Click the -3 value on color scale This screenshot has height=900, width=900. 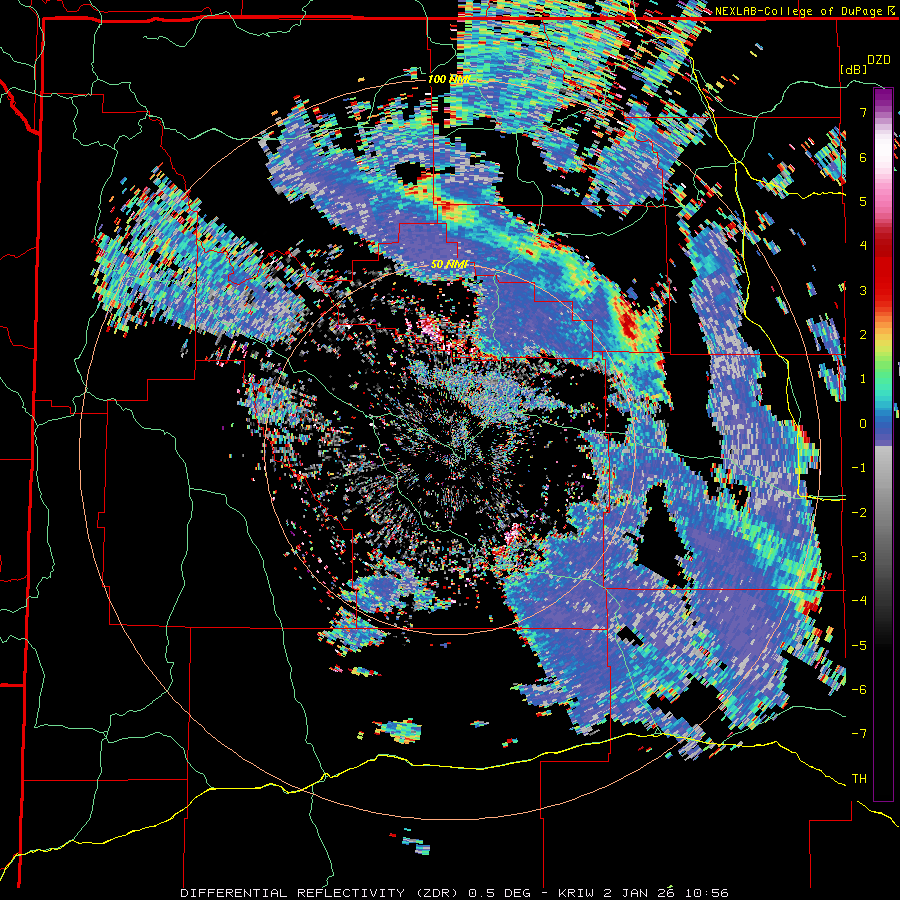pyautogui.click(x=859, y=556)
